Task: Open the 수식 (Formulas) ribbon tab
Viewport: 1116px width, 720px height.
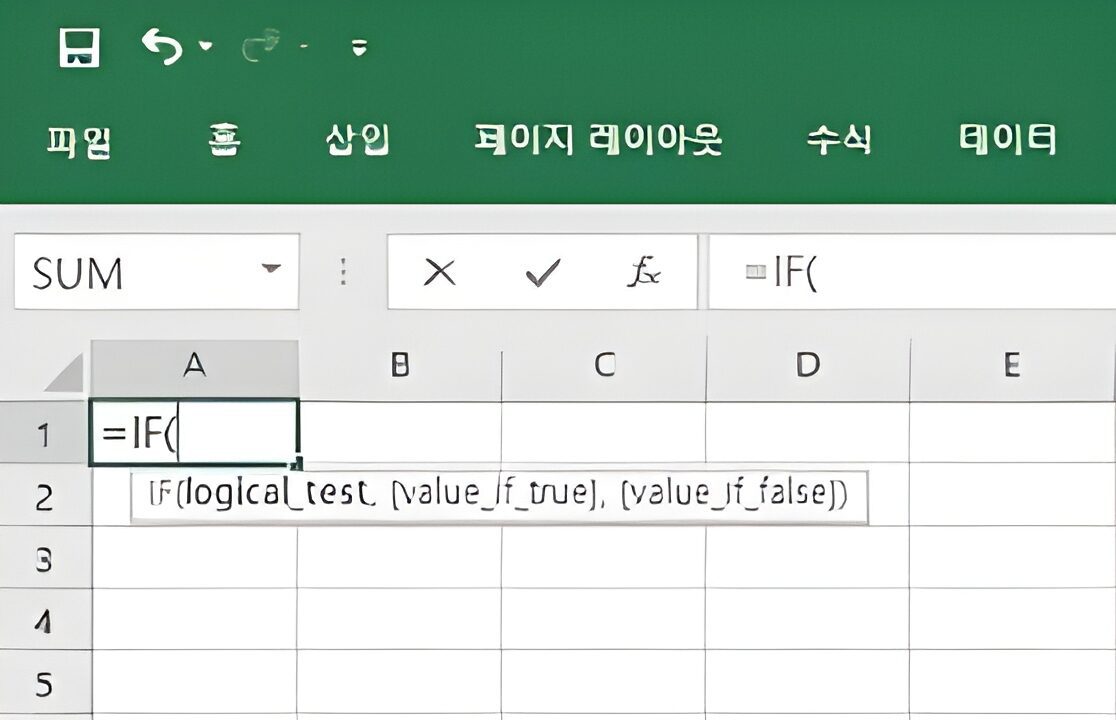Action: pyautogui.click(x=838, y=139)
